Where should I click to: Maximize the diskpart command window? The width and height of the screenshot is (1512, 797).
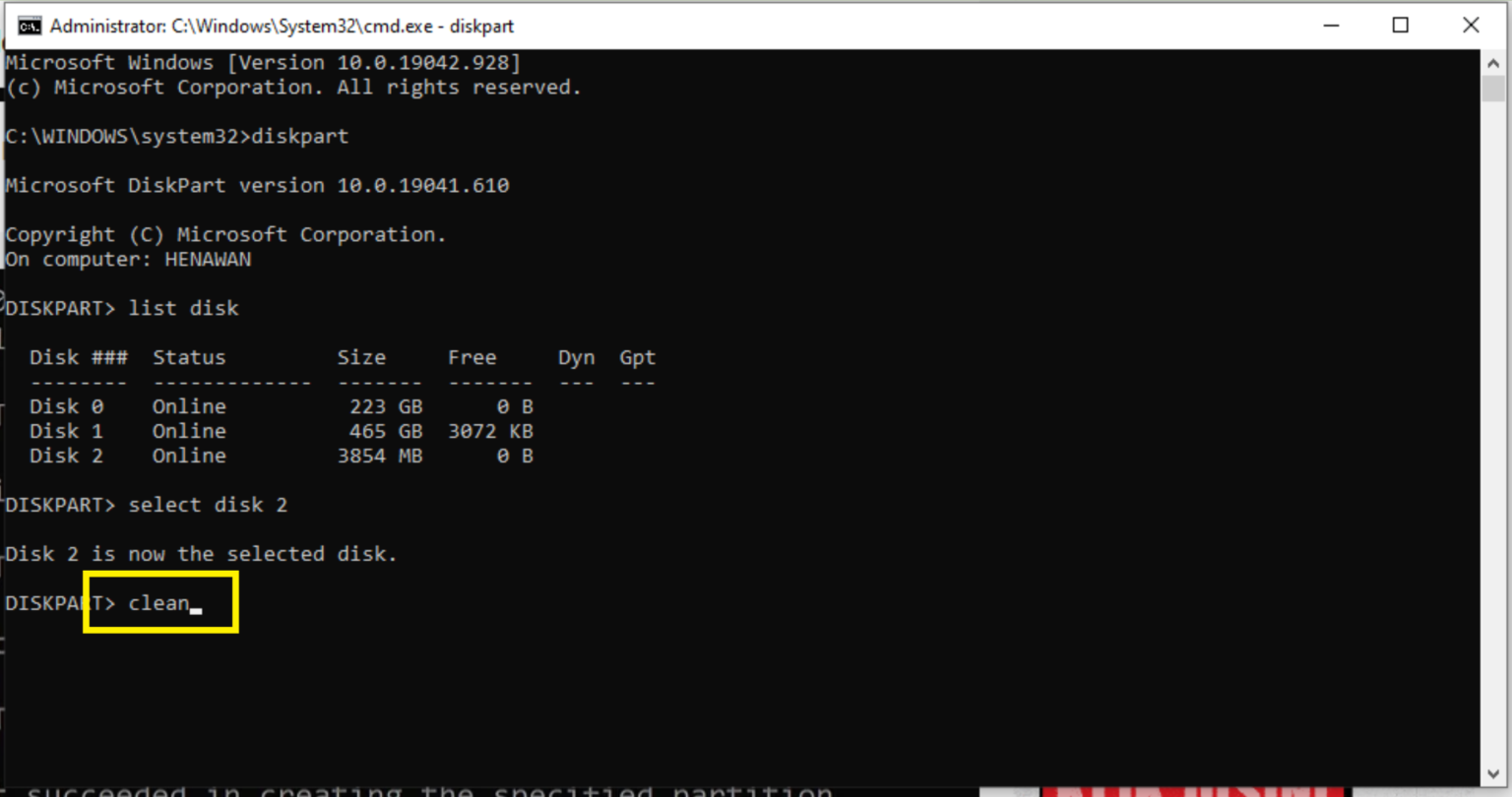tap(1401, 26)
